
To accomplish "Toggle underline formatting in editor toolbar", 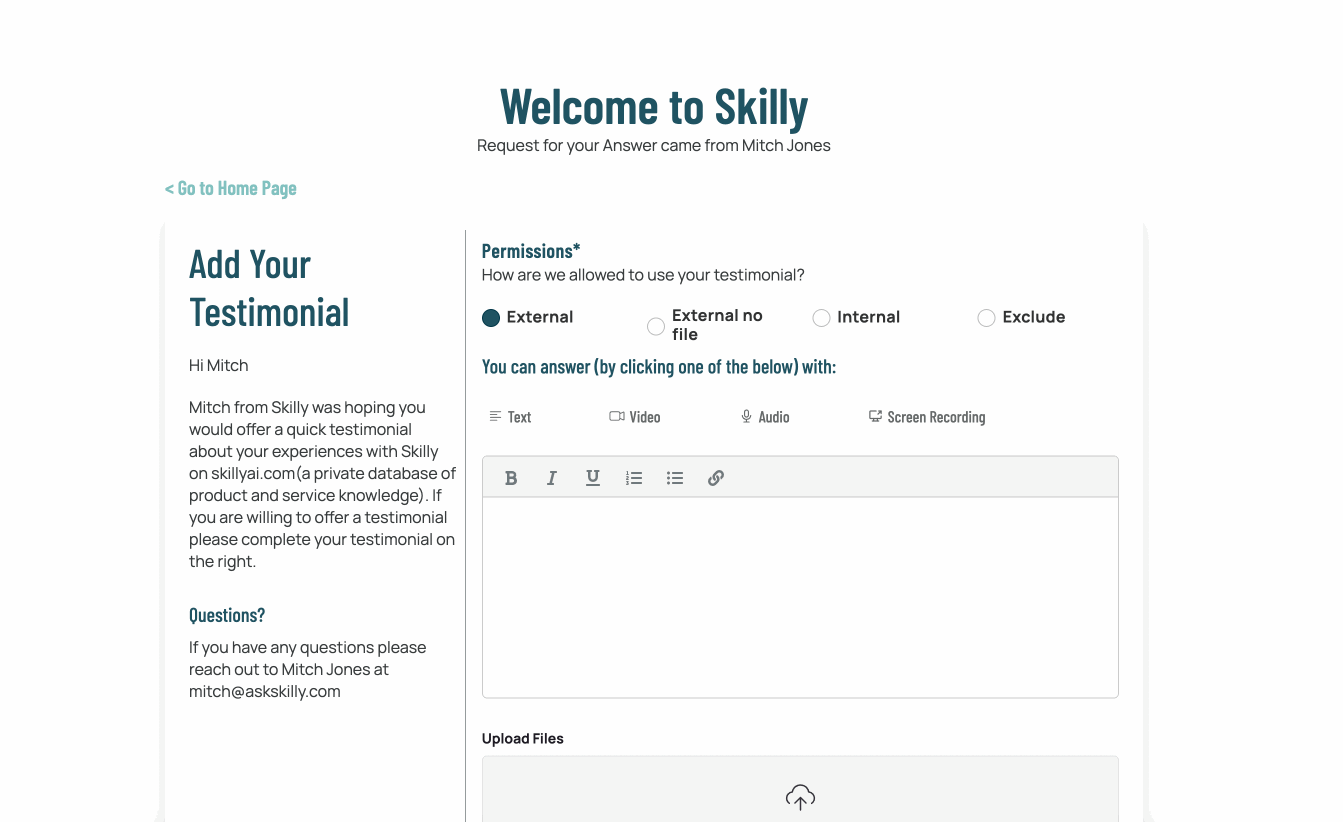I will pos(593,478).
